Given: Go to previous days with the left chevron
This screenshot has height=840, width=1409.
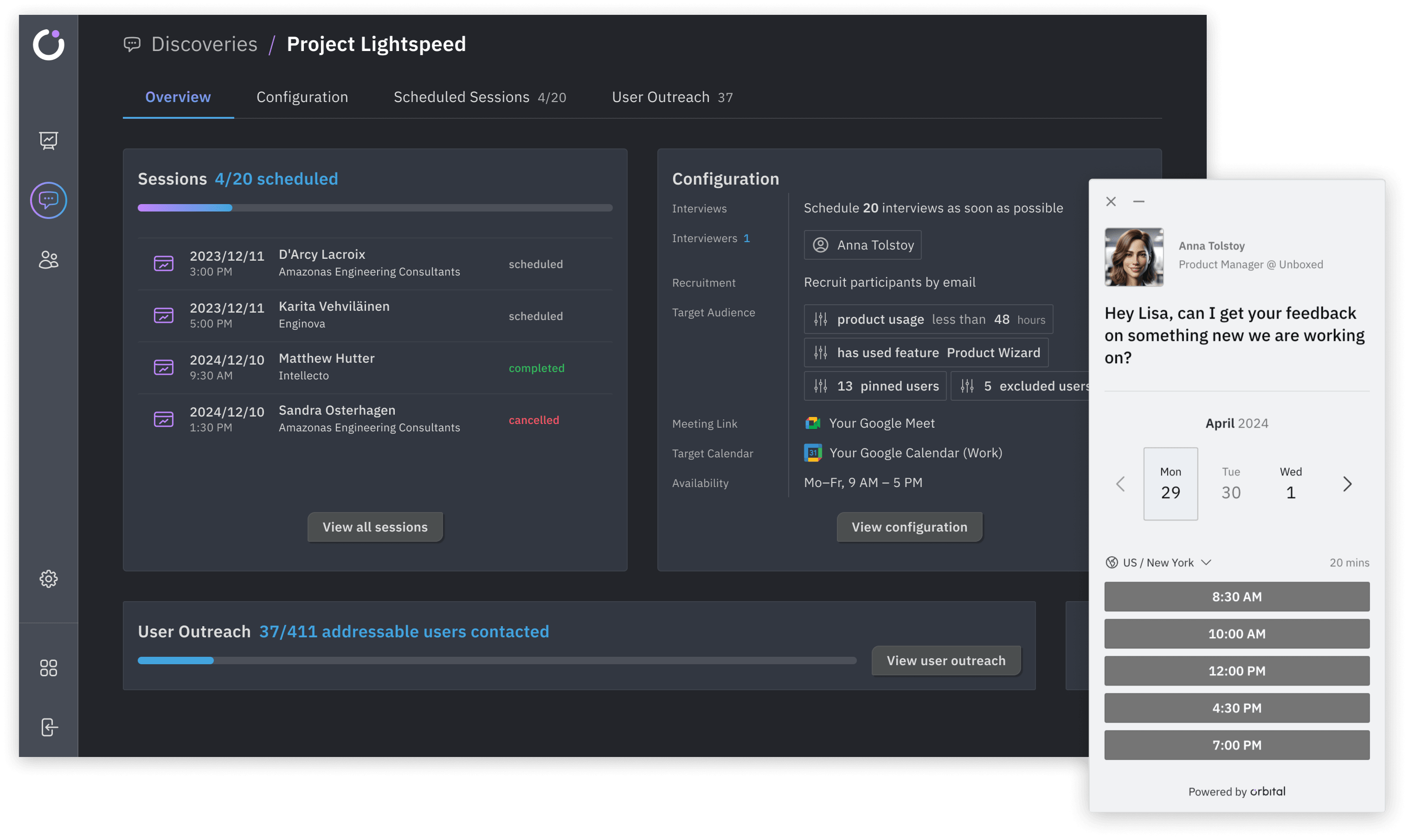Looking at the screenshot, I should [x=1119, y=483].
